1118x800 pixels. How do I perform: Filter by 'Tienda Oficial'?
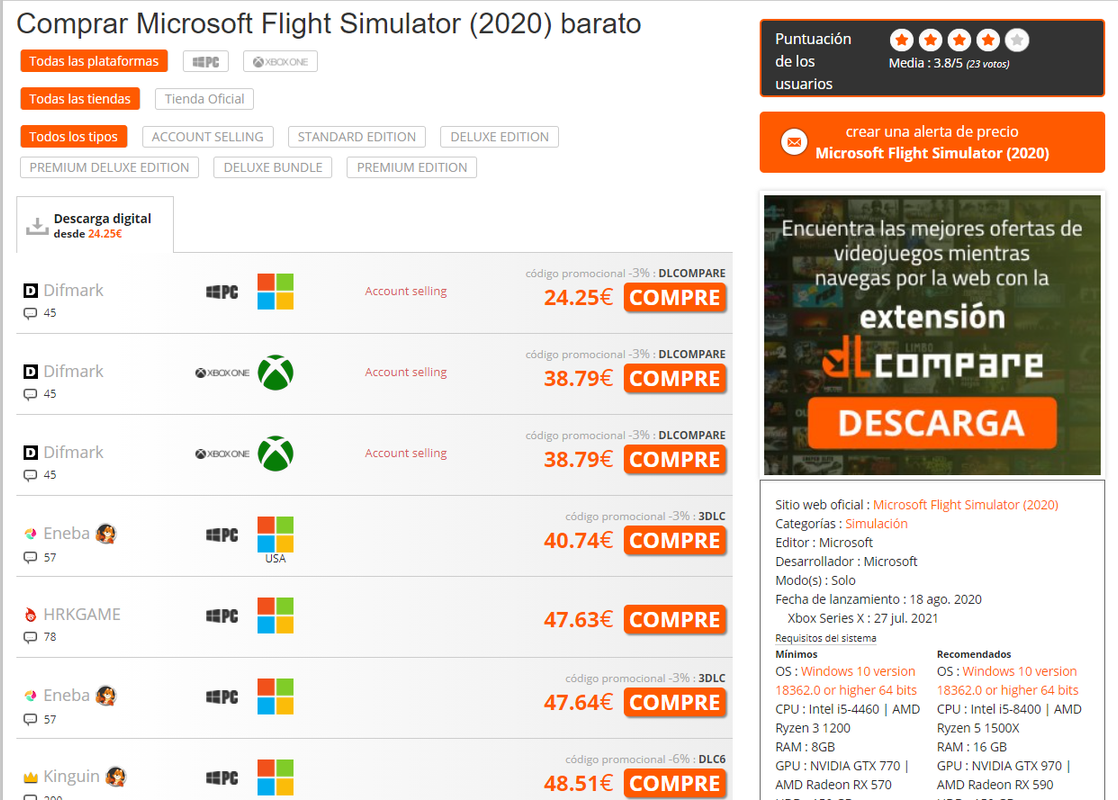click(x=204, y=99)
